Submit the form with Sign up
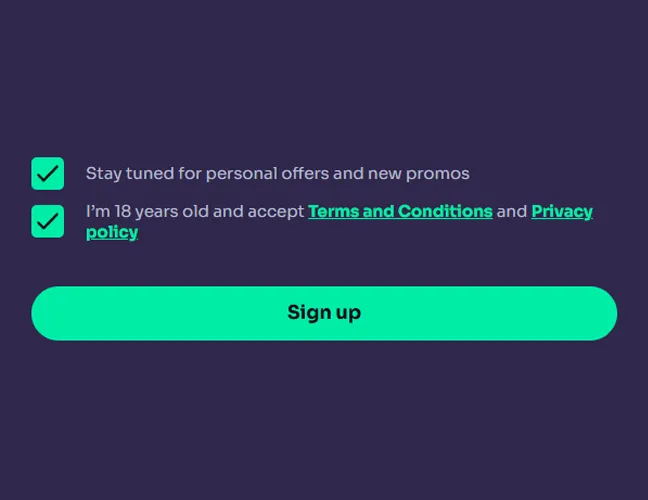648x500 pixels. tap(324, 313)
